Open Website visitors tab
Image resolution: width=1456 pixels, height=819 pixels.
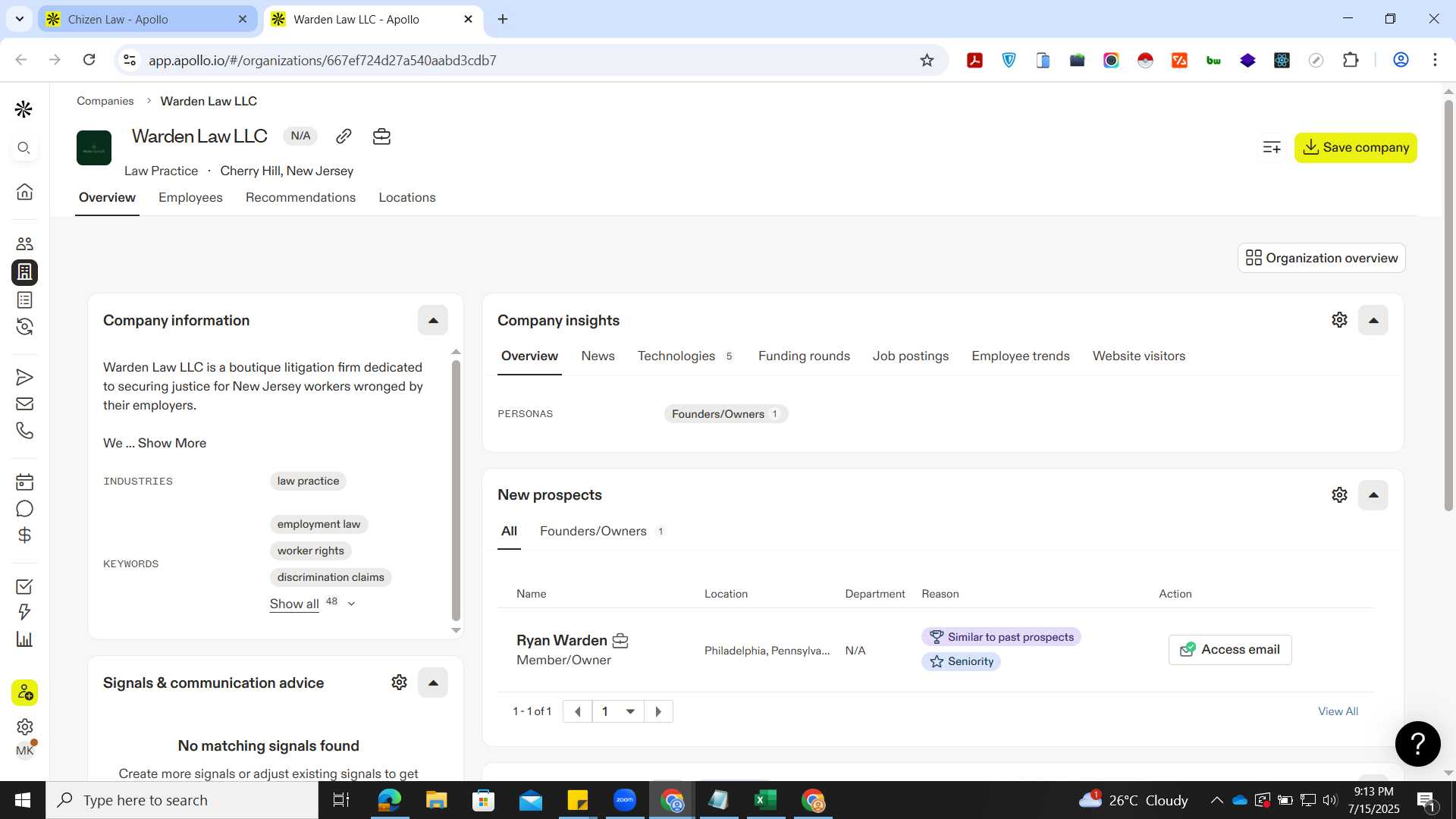(x=1138, y=356)
